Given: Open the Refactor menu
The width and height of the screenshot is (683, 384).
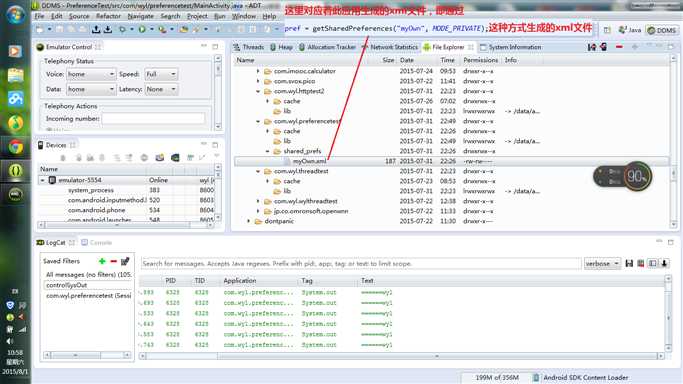Looking at the screenshot, I should (x=108, y=16).
